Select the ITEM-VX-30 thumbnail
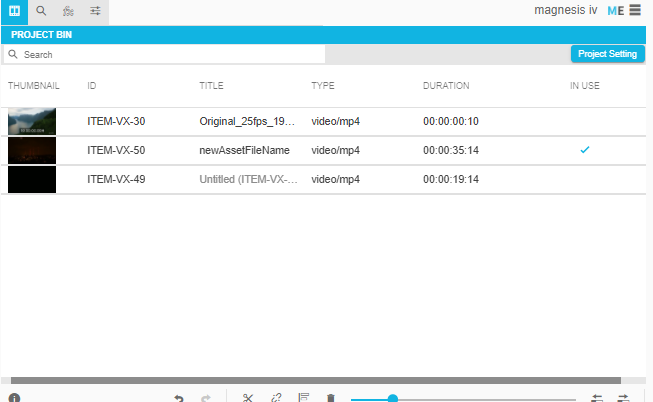Image resolution: width=653 pixels, height=402 pixels. 32,121
